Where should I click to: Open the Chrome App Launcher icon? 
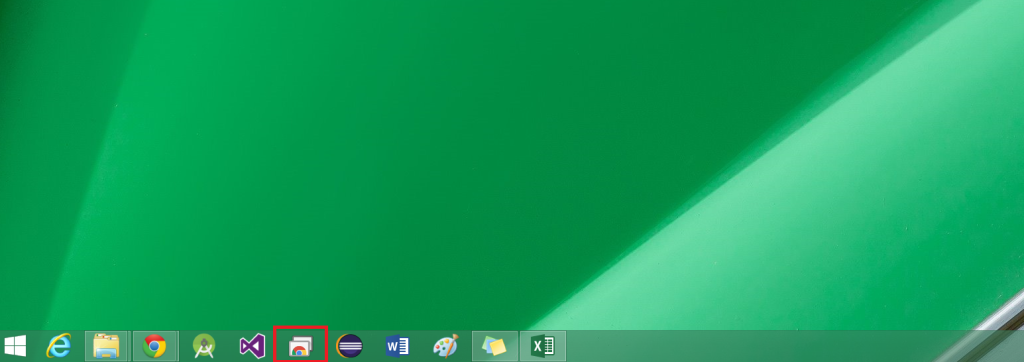(x=300, y=346)
